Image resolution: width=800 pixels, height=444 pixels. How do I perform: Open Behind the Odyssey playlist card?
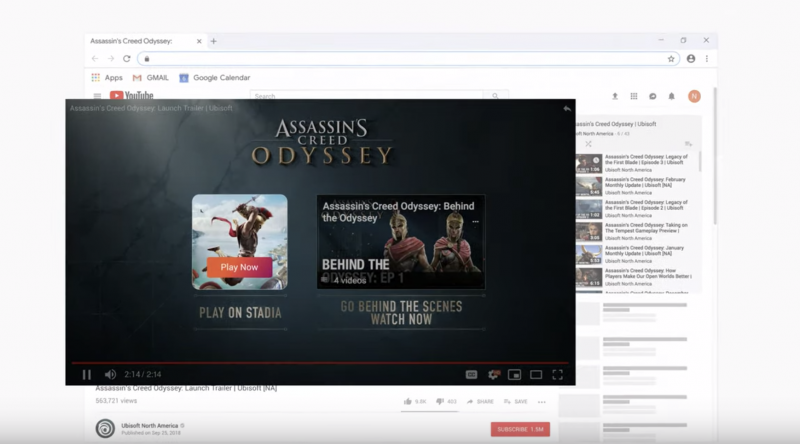click(x=401, y=242)
